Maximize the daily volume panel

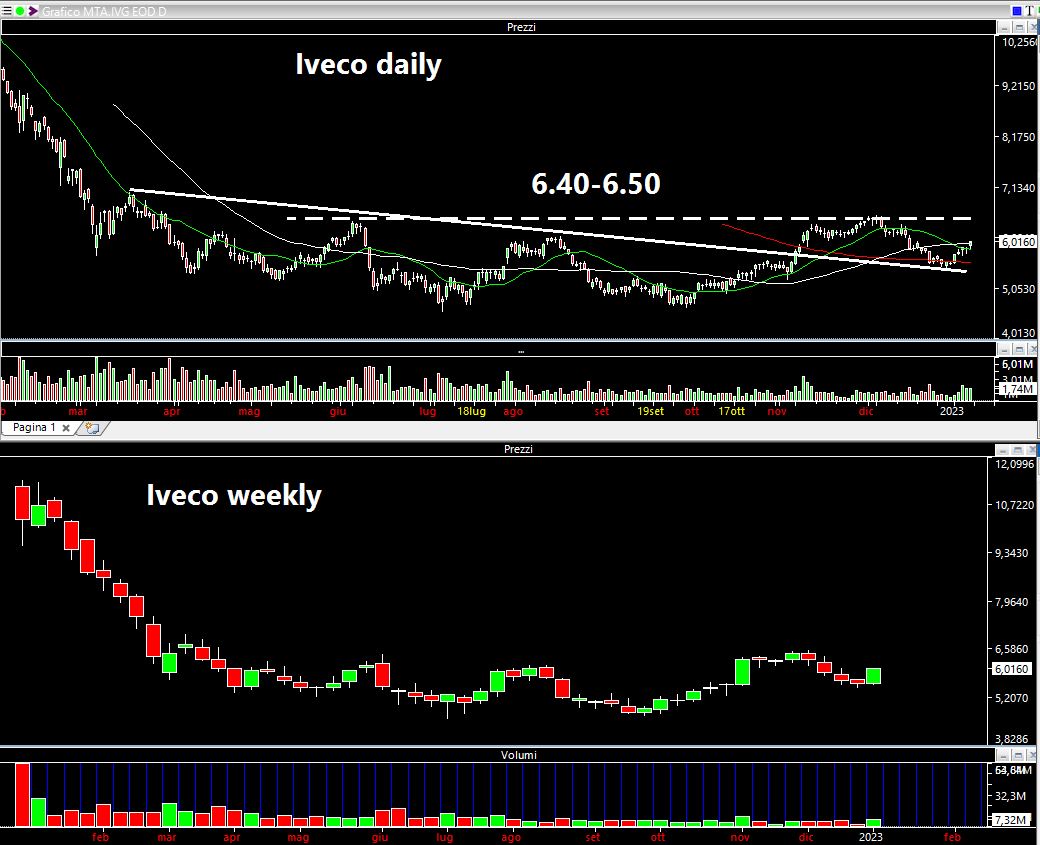tap(1019, 350)
